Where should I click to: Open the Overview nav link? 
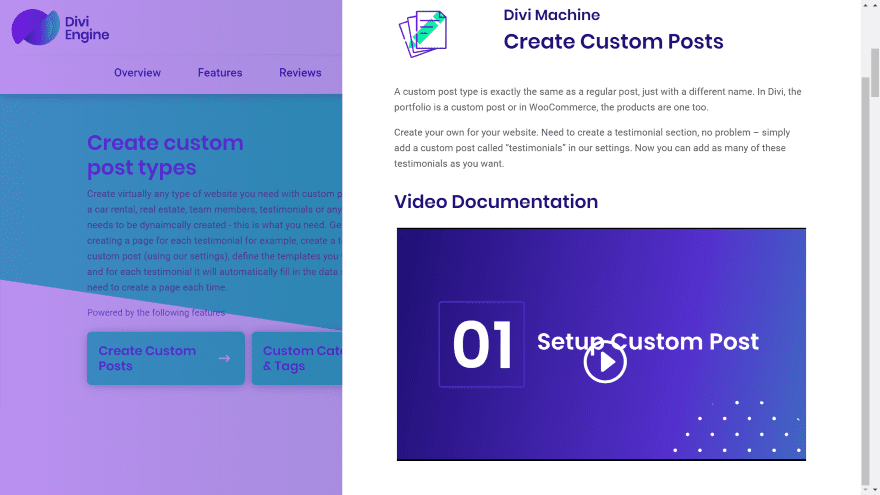[138, 72]
